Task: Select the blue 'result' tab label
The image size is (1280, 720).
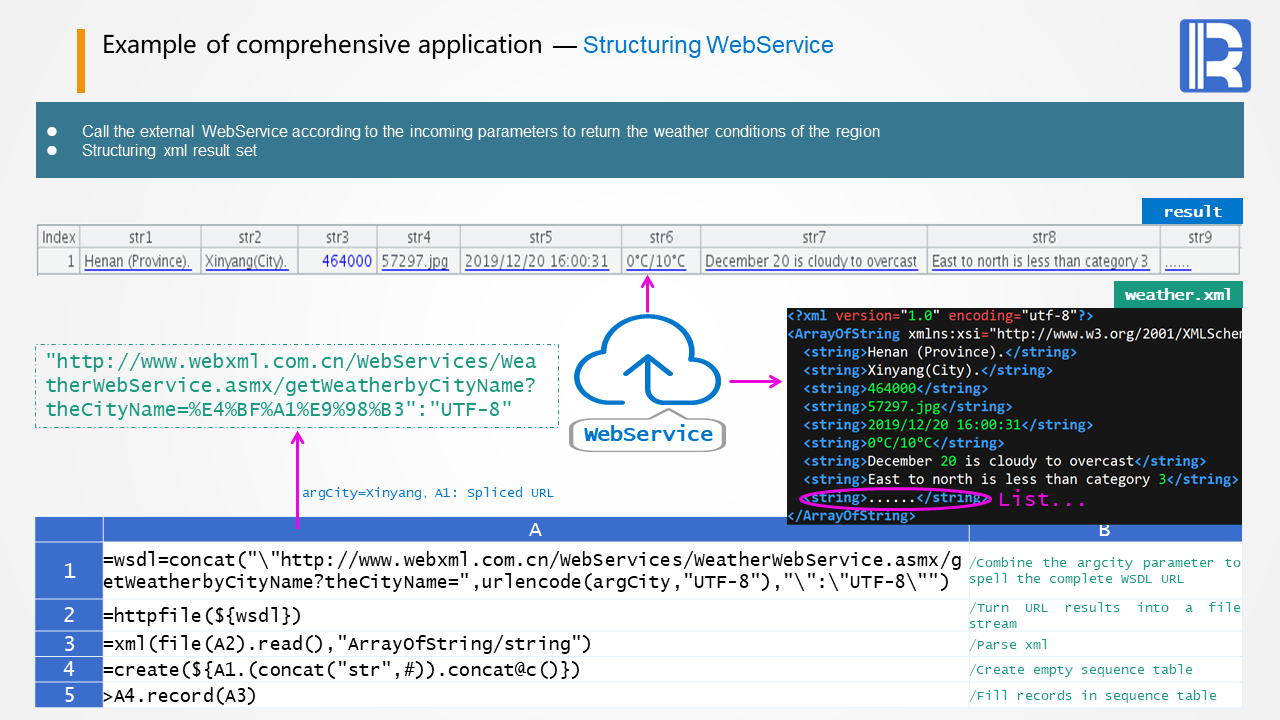Action: (x=1192, y=211)
